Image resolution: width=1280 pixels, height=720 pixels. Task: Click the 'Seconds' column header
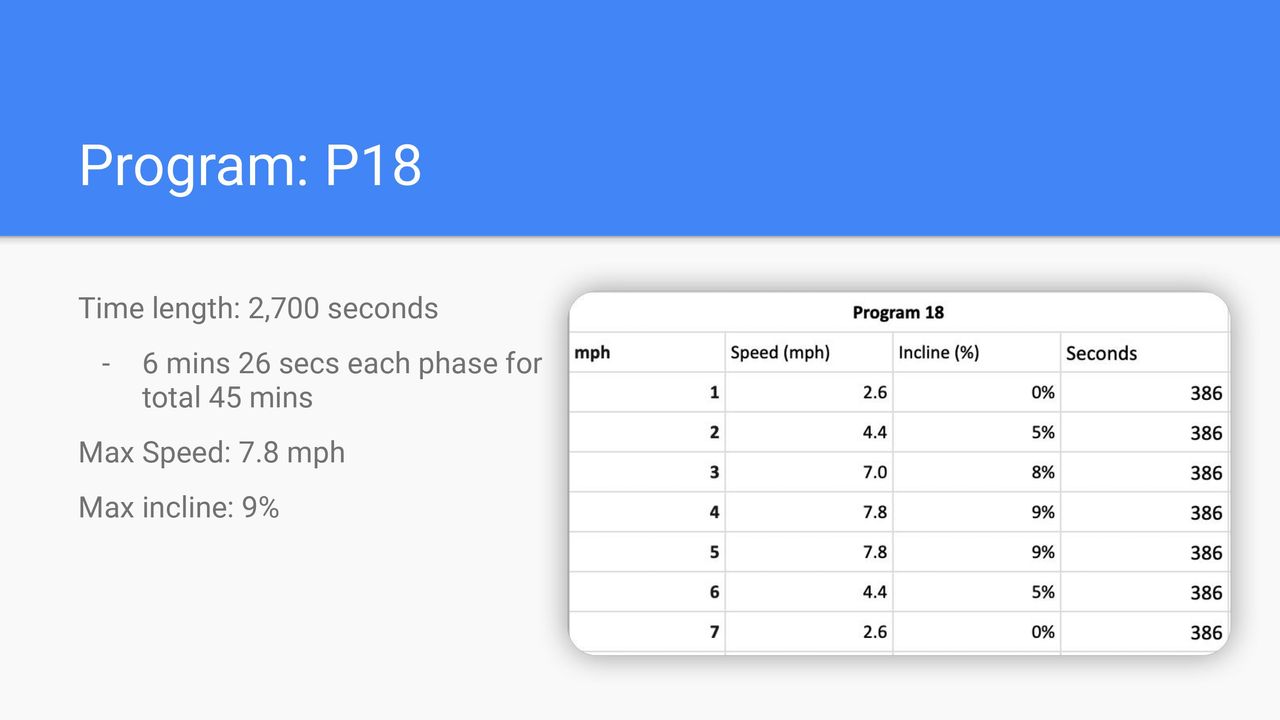coord(1101,353)
